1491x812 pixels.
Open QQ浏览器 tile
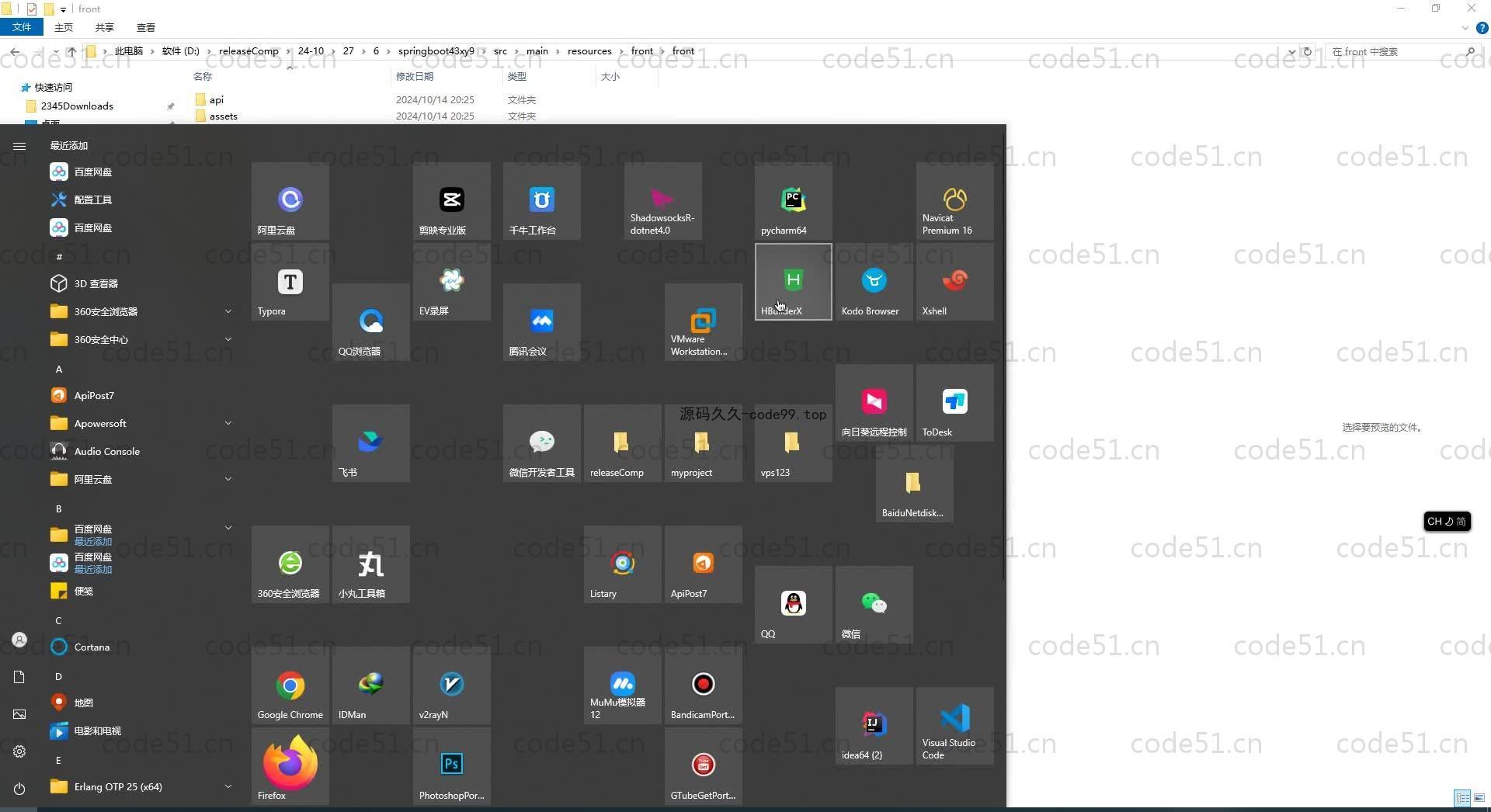pyautogui.click(x=370, y=322)
